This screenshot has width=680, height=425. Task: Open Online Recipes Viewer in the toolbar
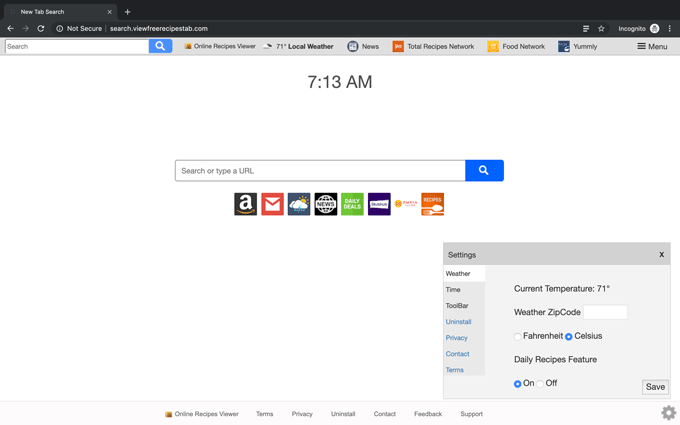tap(220, 46)
